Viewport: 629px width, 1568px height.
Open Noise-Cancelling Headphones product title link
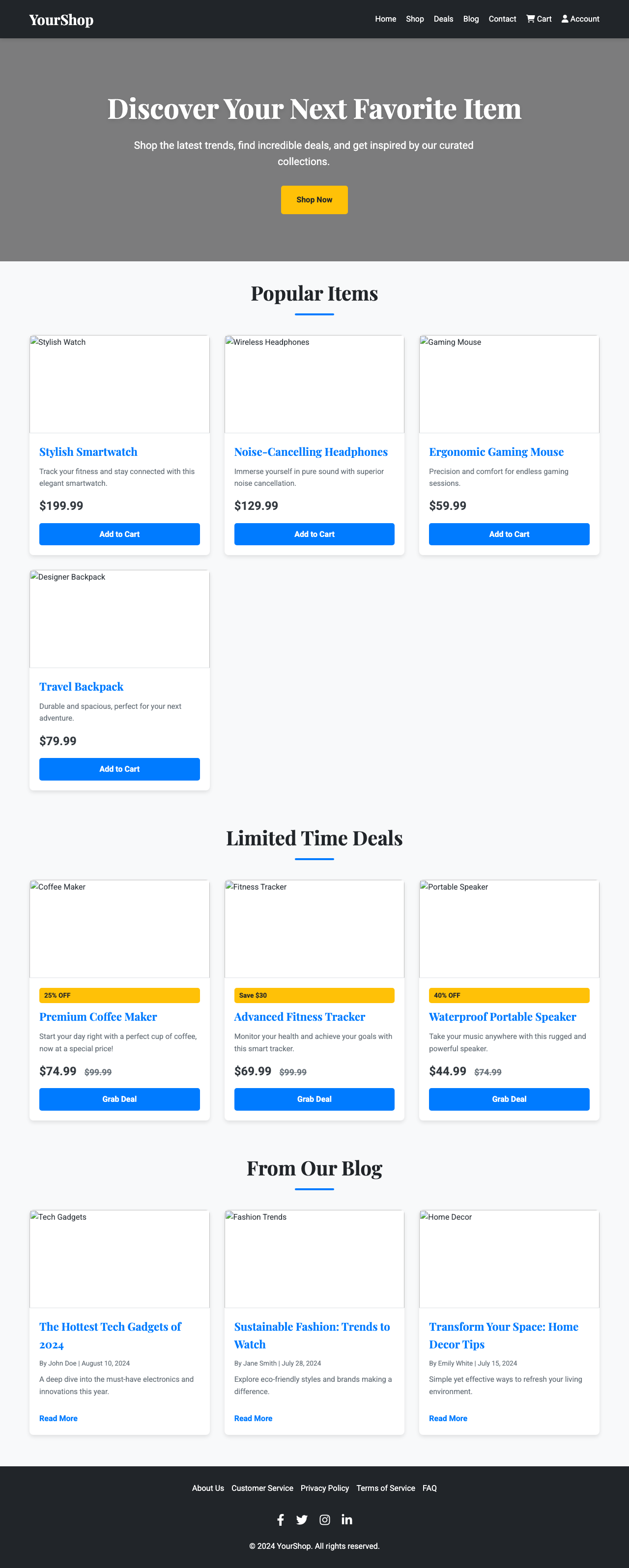pyautogui.click(x=311, y=451)
